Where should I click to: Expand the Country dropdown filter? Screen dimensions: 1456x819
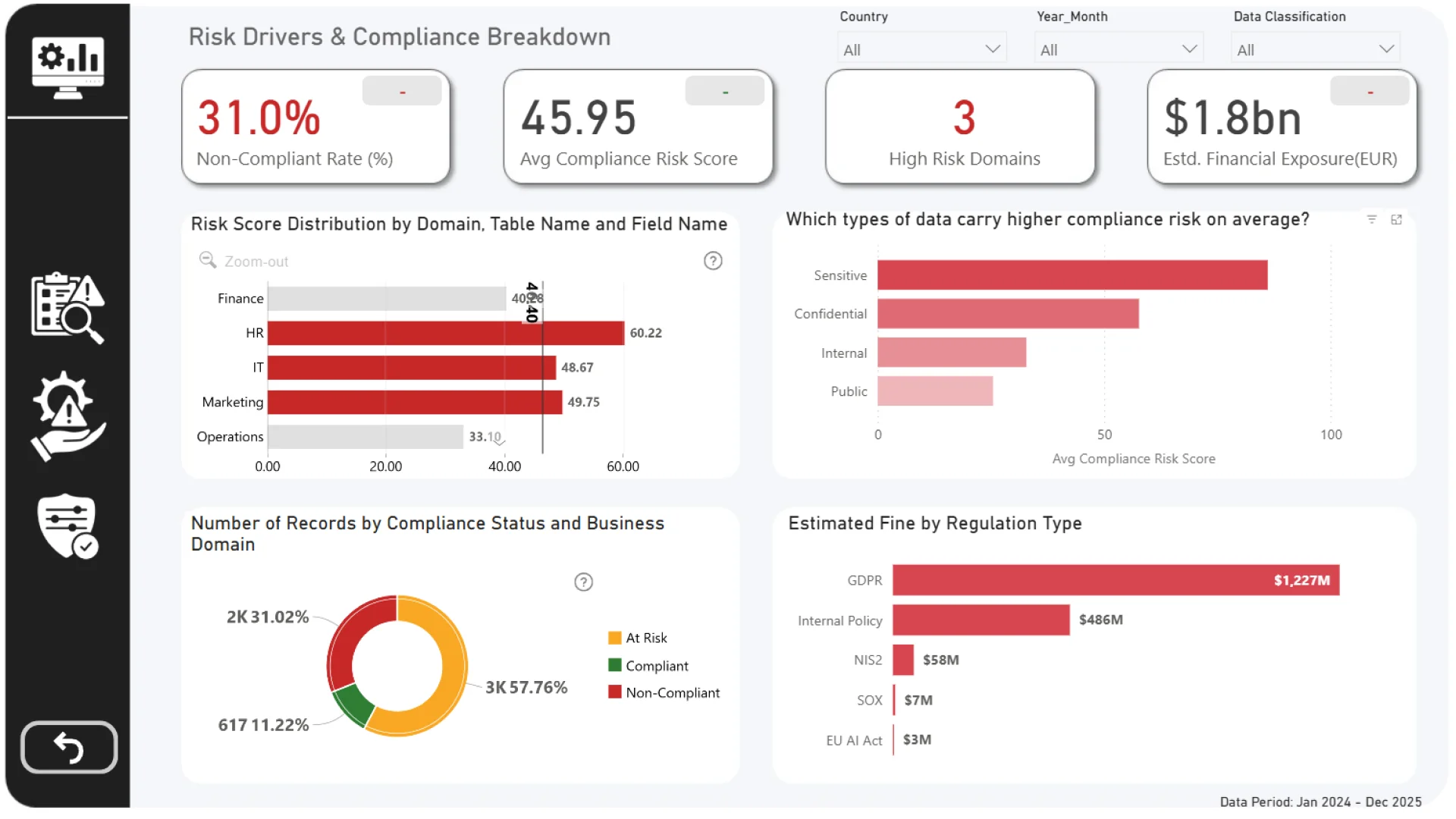[x=921, y=49]
